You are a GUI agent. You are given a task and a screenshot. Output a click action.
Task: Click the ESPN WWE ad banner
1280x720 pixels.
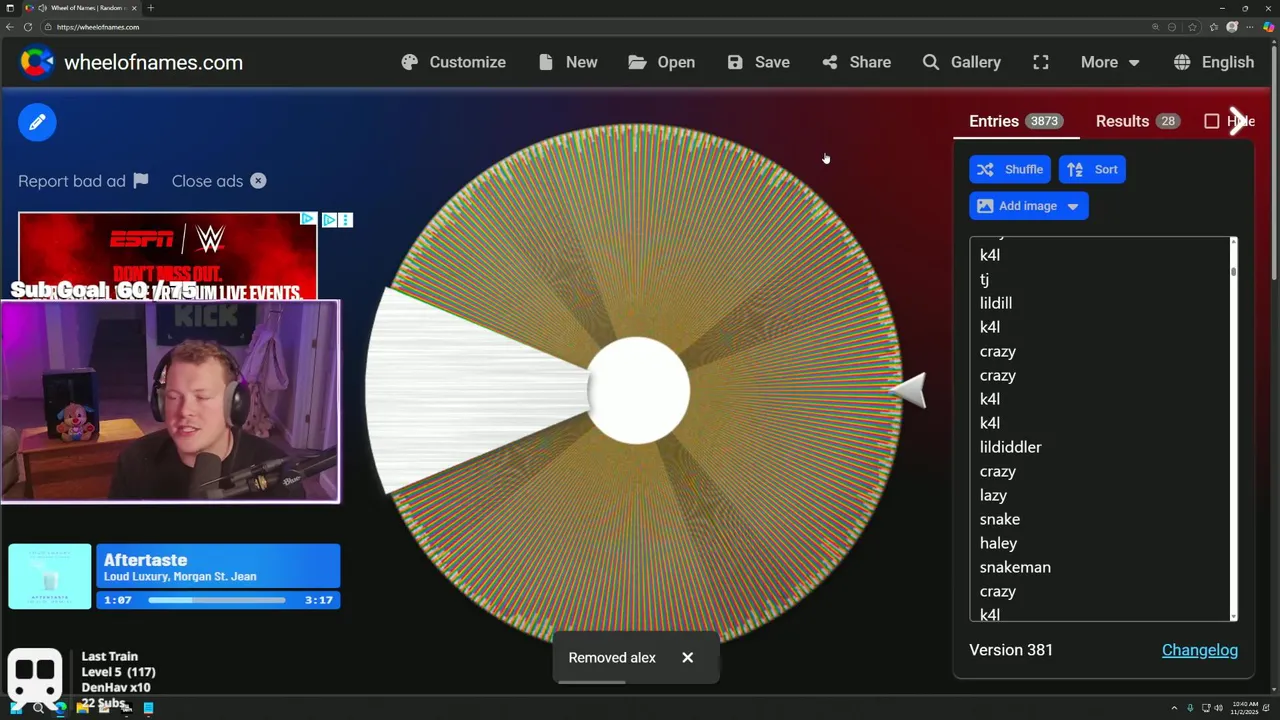click(x=167, y=255)
